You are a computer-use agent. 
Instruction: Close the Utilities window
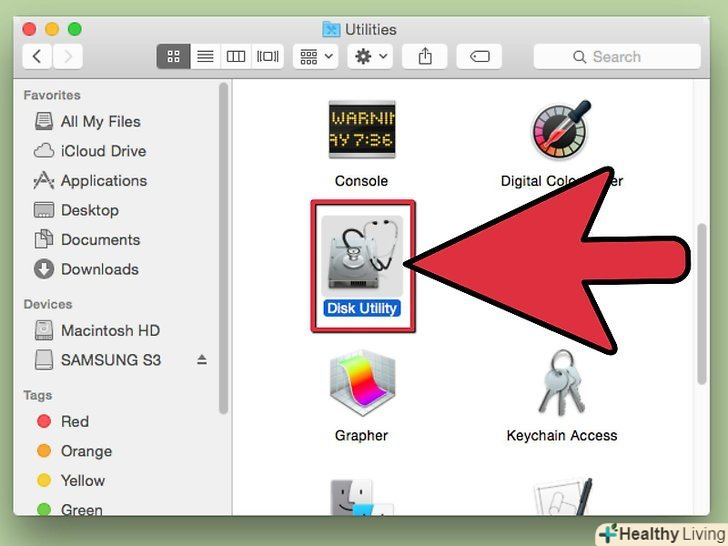(29, 29)
